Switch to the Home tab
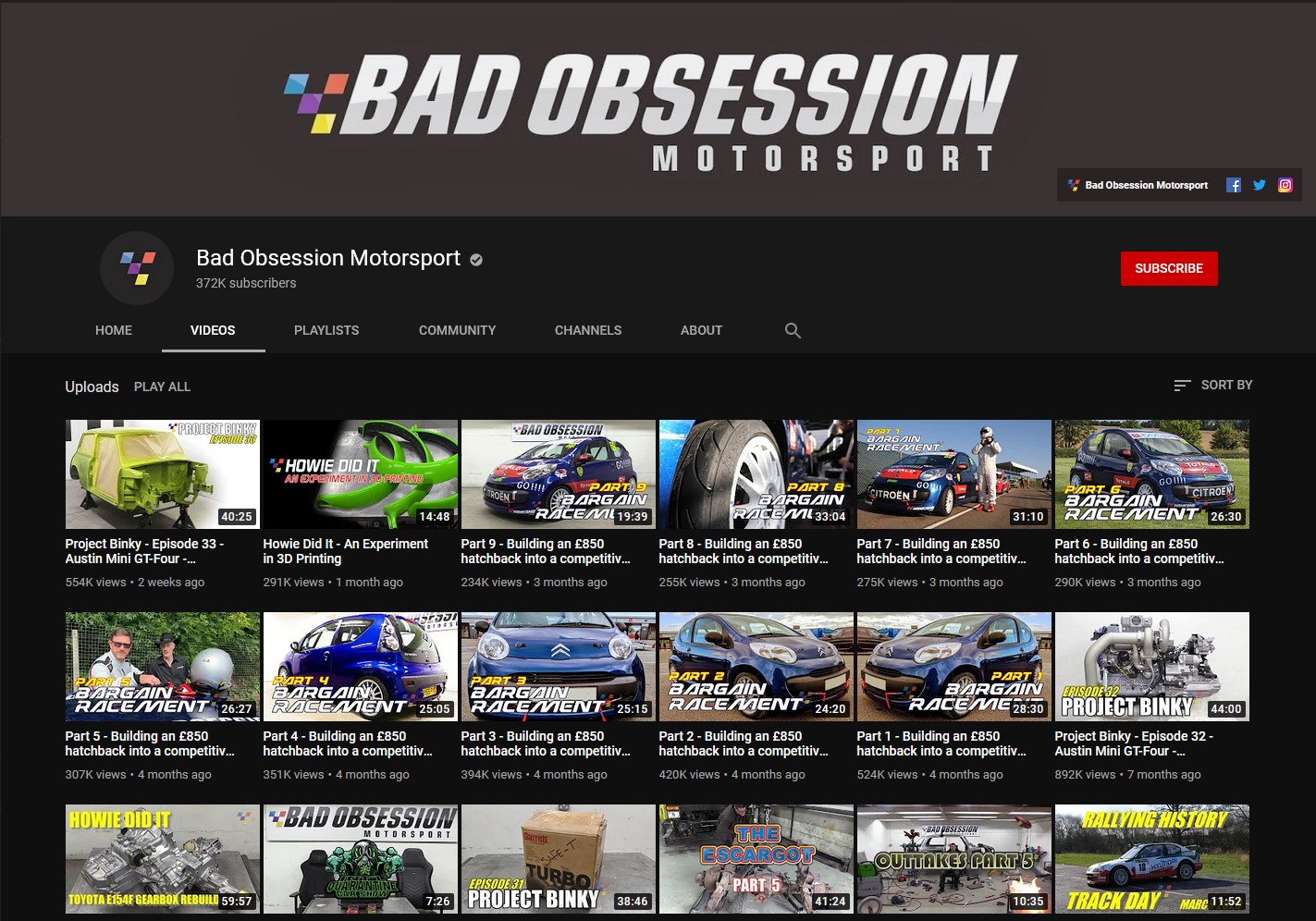Screen dimensions: 1316x921 pyautogui.click(x=114, y=330)
